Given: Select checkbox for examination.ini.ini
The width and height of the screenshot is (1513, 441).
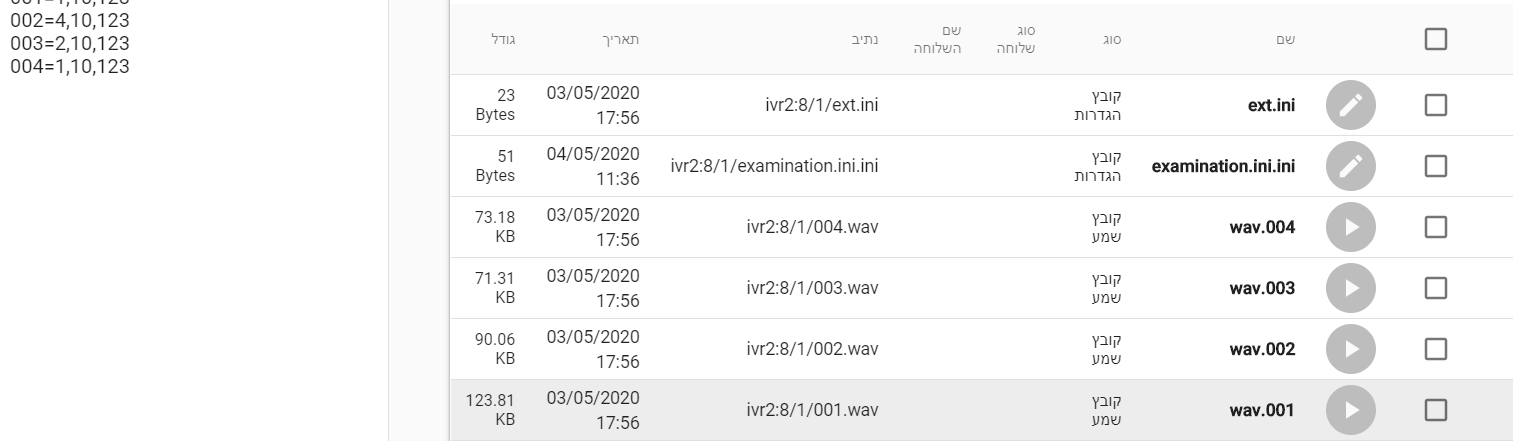Looking at the screenshot, I should click(x=1435, y=167).
